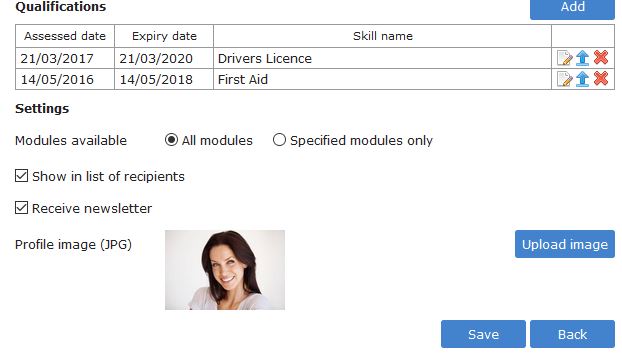Save the profile changes
Screen dimensions: 622x361
pos(483,334)
